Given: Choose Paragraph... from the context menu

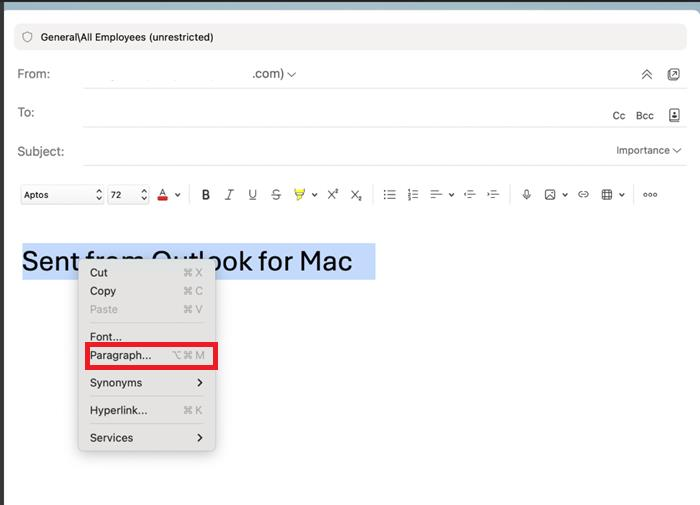Looking at the screenshot, I should [x=146, y=355].
